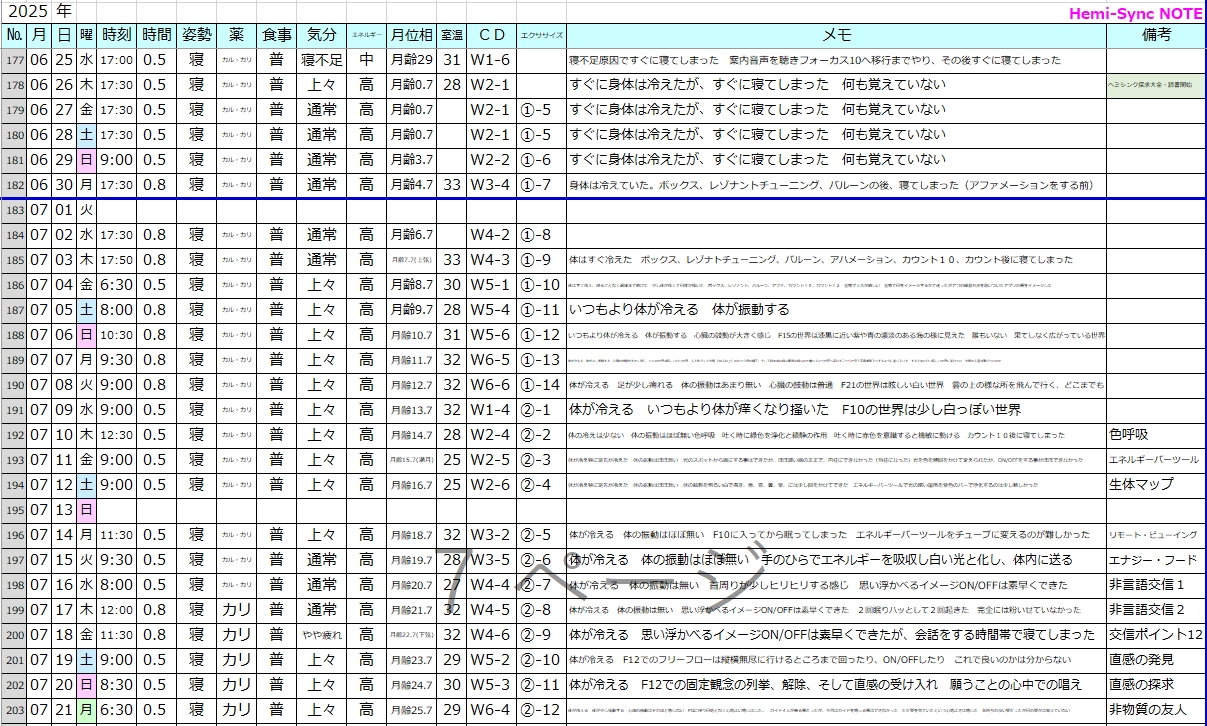Screen dimensions: 1207x726
Task: Select the 'W1-4' CD cell
Action: click(x=491, y=410)
